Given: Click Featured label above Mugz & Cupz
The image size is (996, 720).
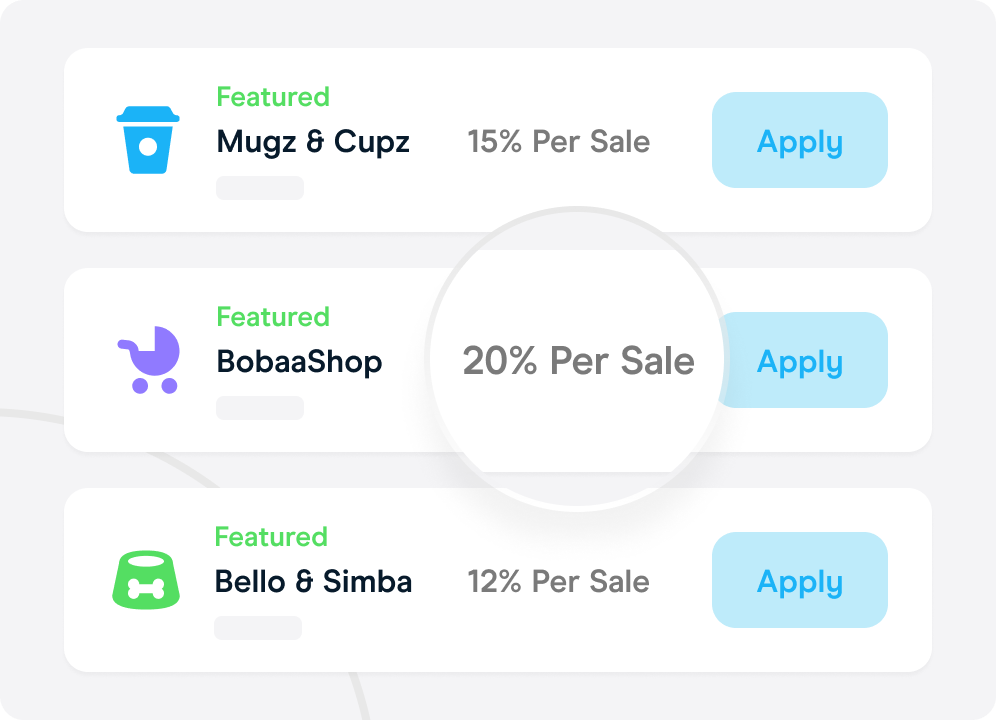Looking at the screenshot, I should point(273,97).
